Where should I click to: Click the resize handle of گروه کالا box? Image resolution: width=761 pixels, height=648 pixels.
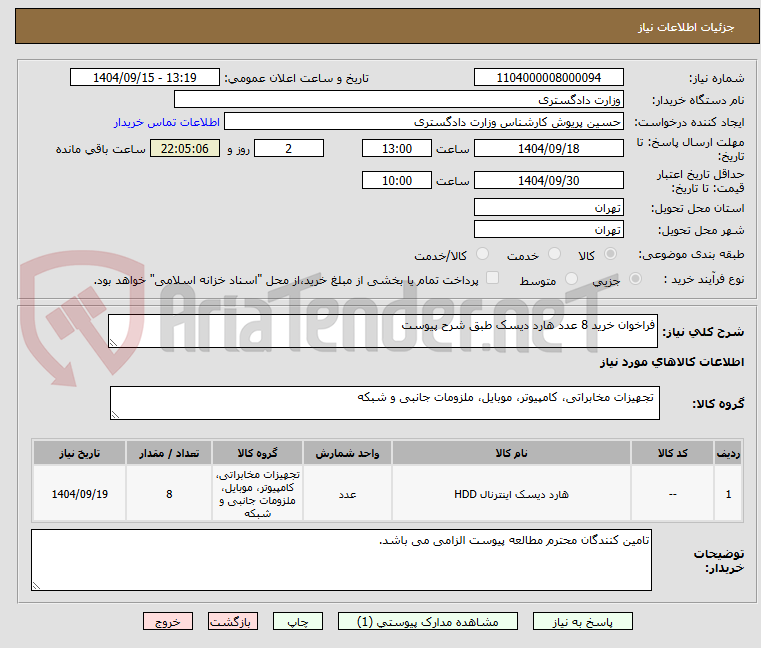point(116,415)
